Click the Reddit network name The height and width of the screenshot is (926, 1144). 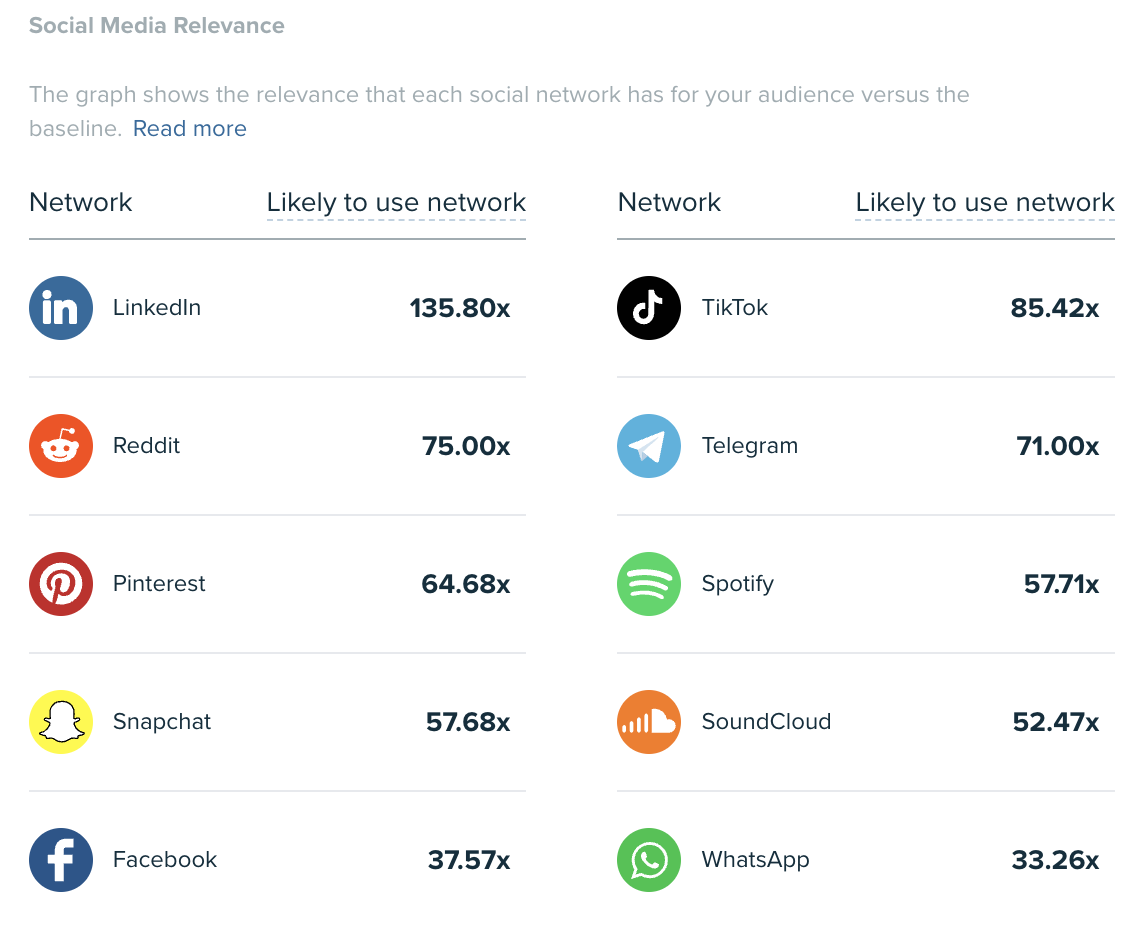coord(147,446)
